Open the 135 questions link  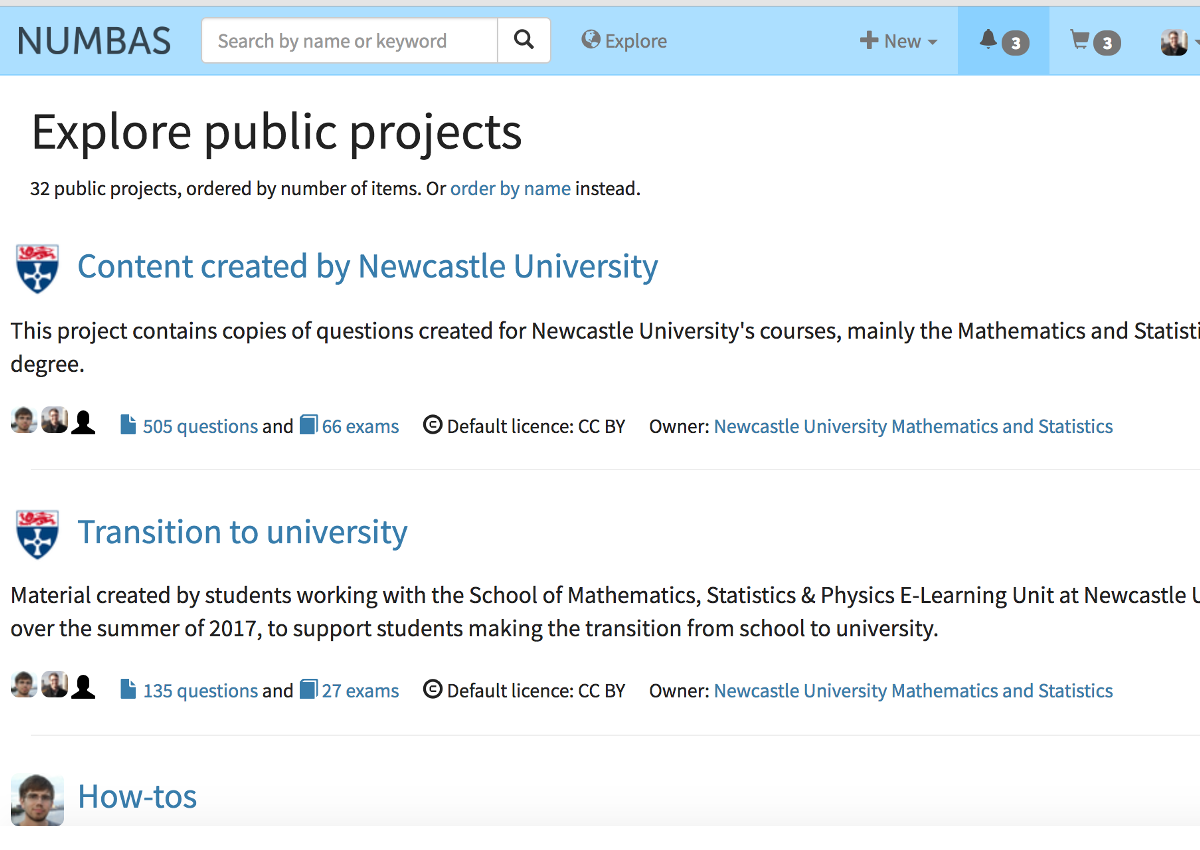point(189,691)
